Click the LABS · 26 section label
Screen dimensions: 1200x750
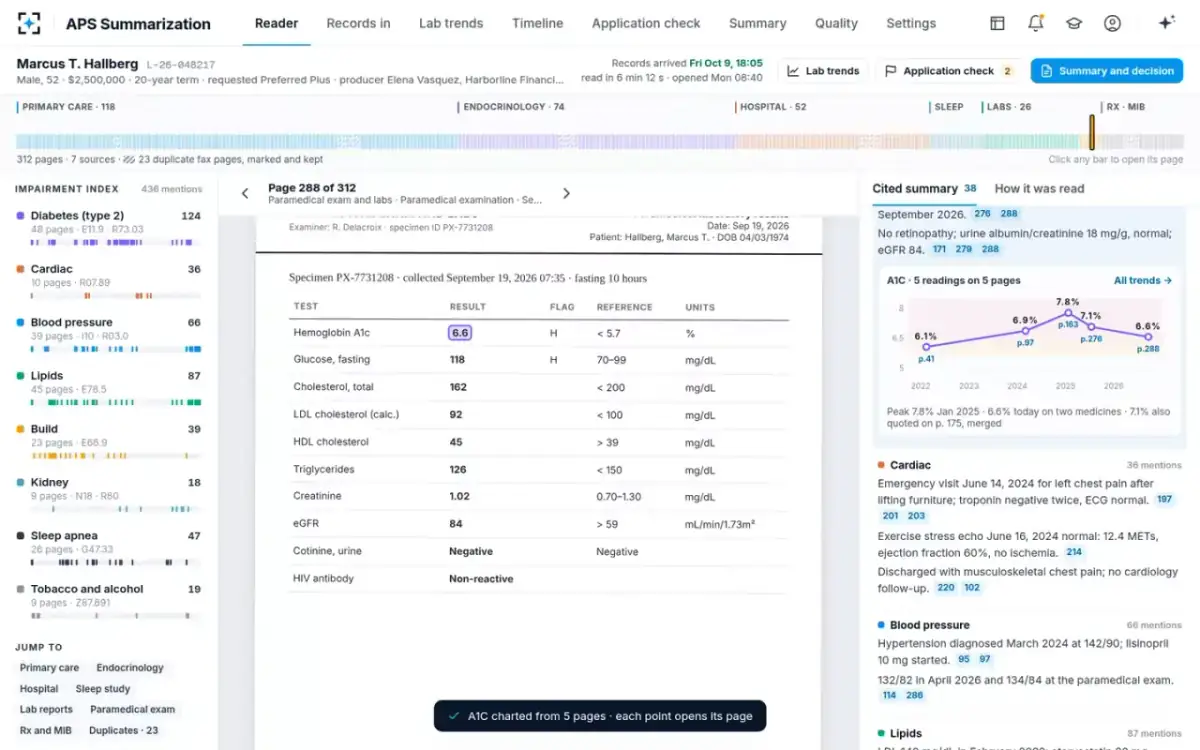[1009, 107]
